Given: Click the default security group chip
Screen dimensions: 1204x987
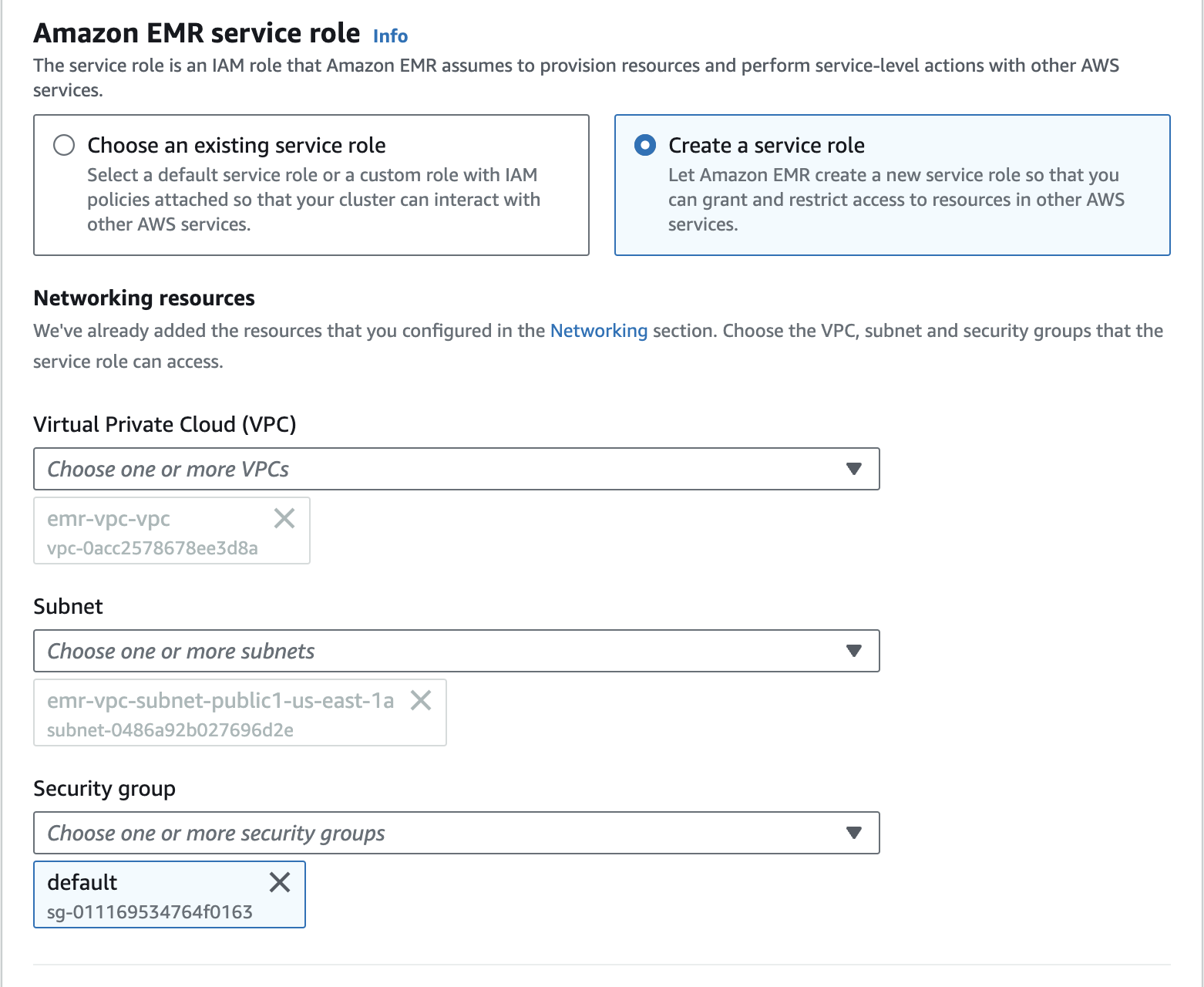Looking at the screenshot, I should [x=146, y=896].
